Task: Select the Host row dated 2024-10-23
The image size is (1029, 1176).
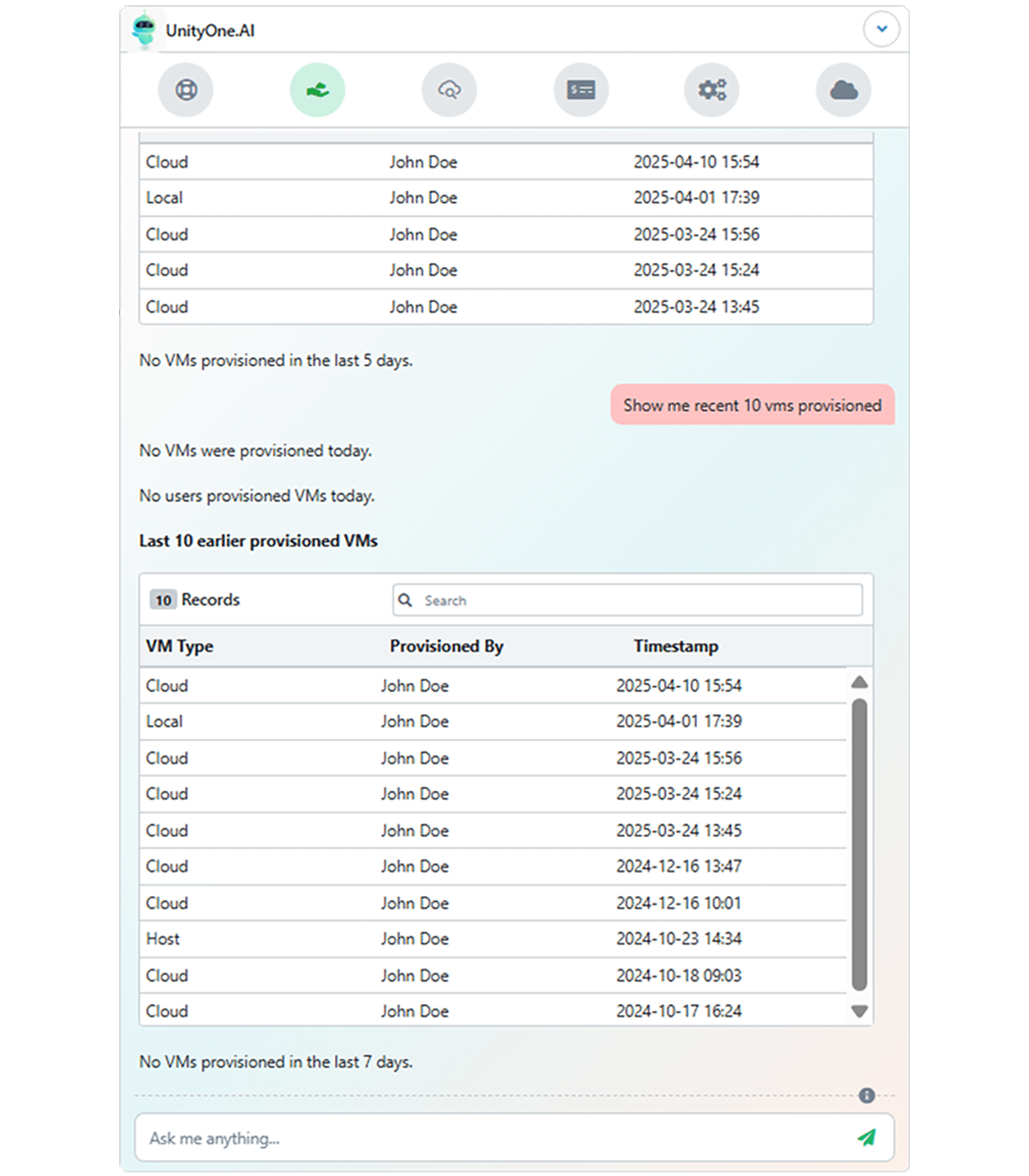Action: click(492, 939)
